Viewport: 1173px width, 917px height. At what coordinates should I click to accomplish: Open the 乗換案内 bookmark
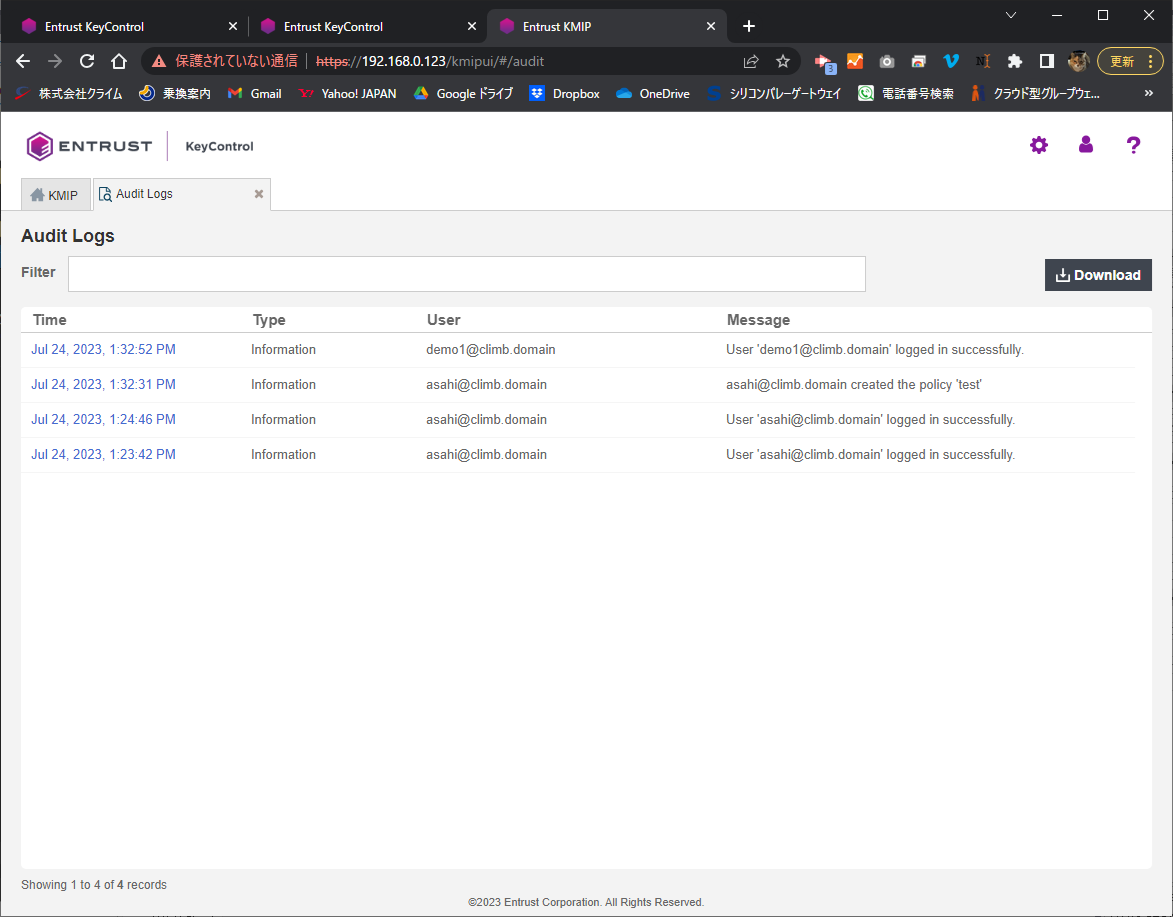pos(175,93)
